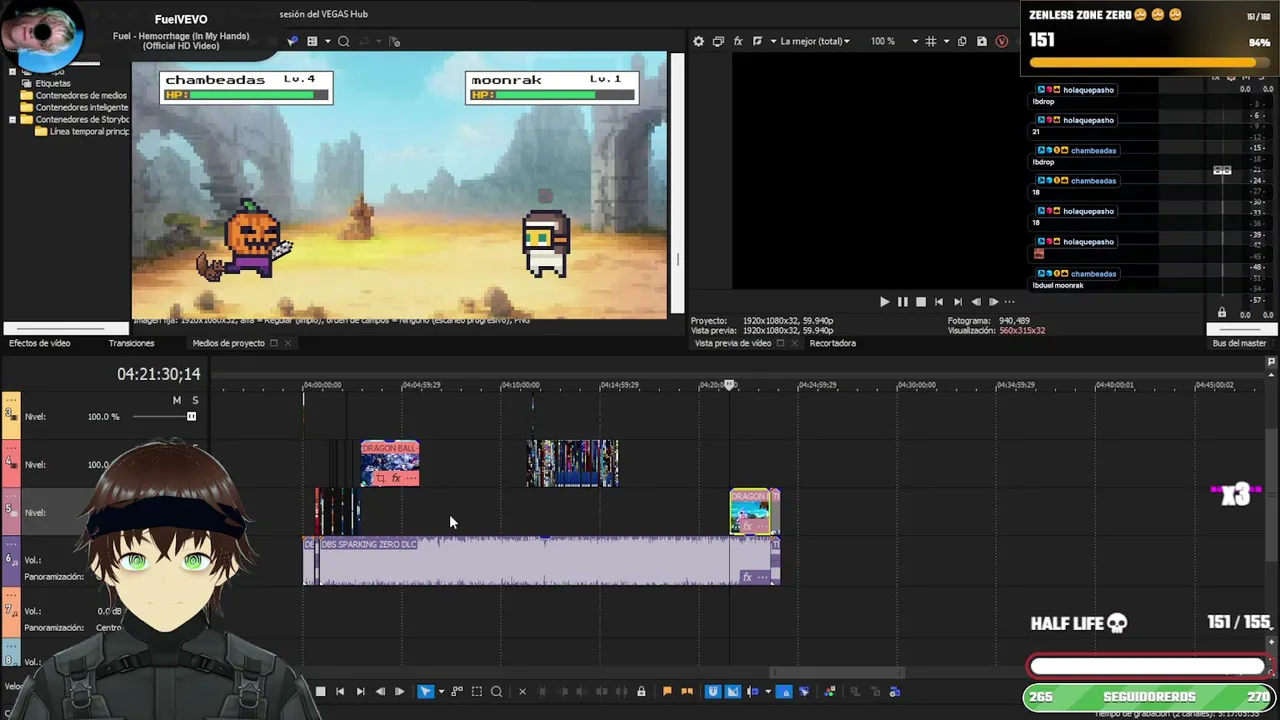
Task: Open split-screen options dropdown arrow
Action: 771,41
